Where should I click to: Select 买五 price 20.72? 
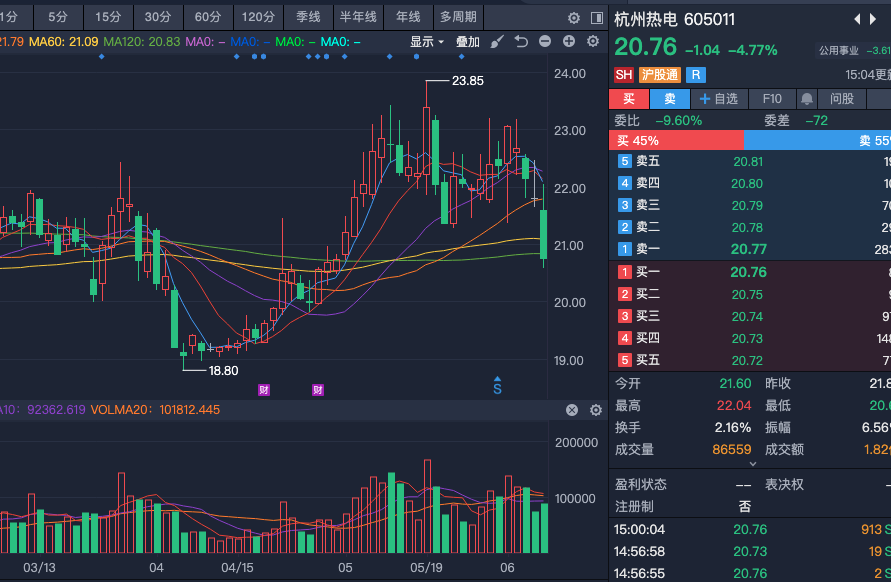[x=750, y=360]
